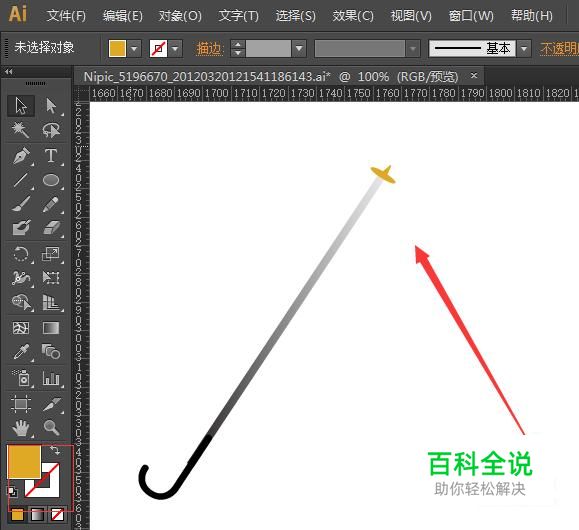This screenshot has height=530, width=579.
Task: Activate the Type tool
Action: coord(51,155)
